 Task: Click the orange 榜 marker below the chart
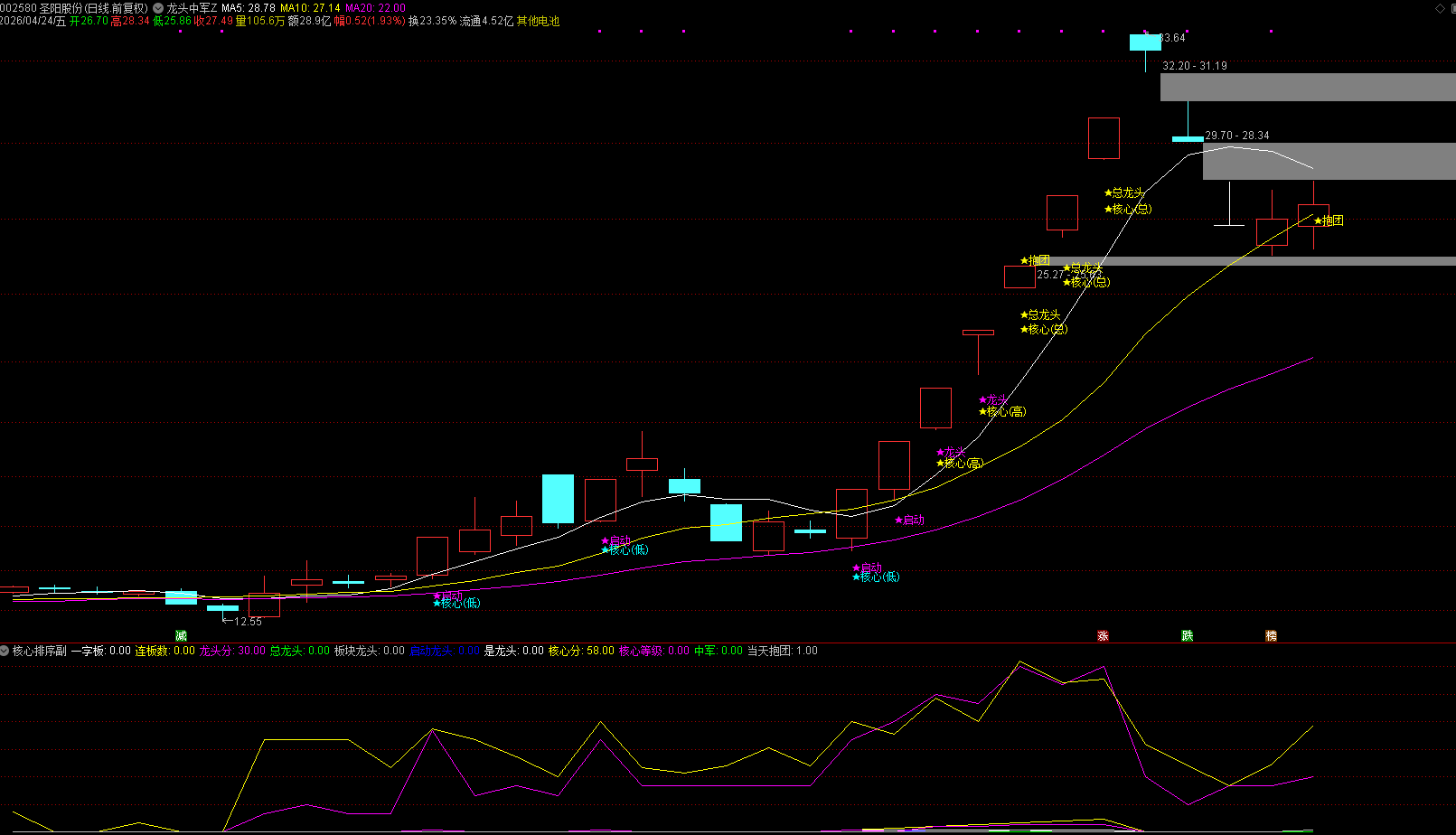[x=1272, y=636]
